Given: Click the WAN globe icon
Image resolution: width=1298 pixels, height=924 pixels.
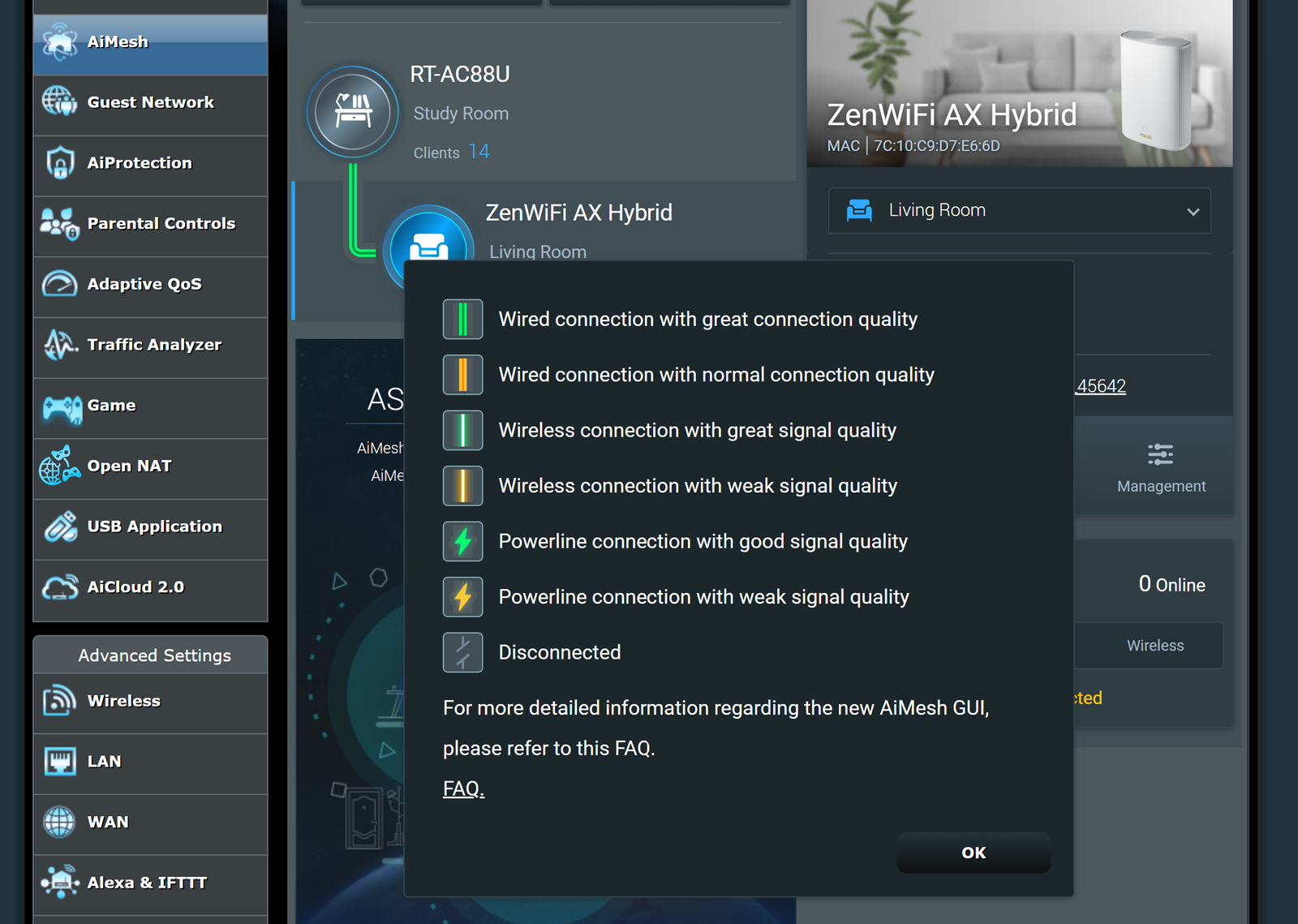Looking at the screenshot, I should (60, 822).
